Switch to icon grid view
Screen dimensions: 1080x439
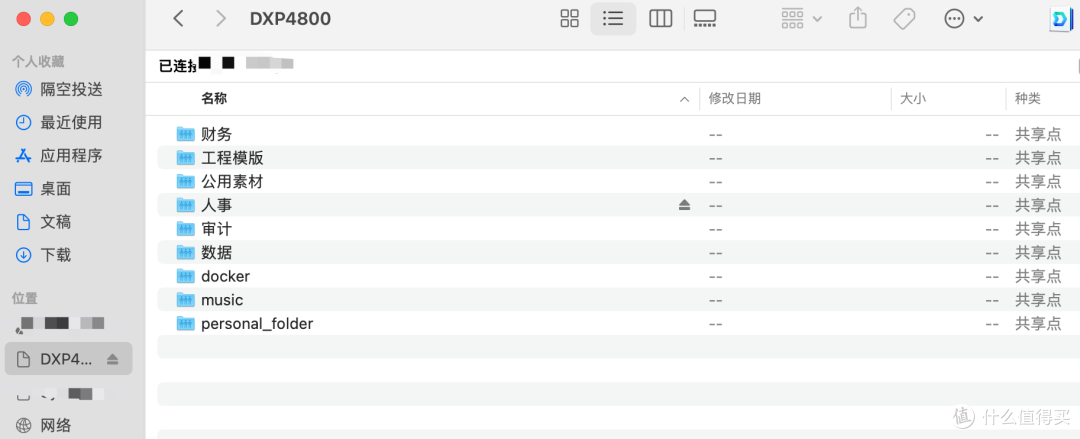coord(569,19)
